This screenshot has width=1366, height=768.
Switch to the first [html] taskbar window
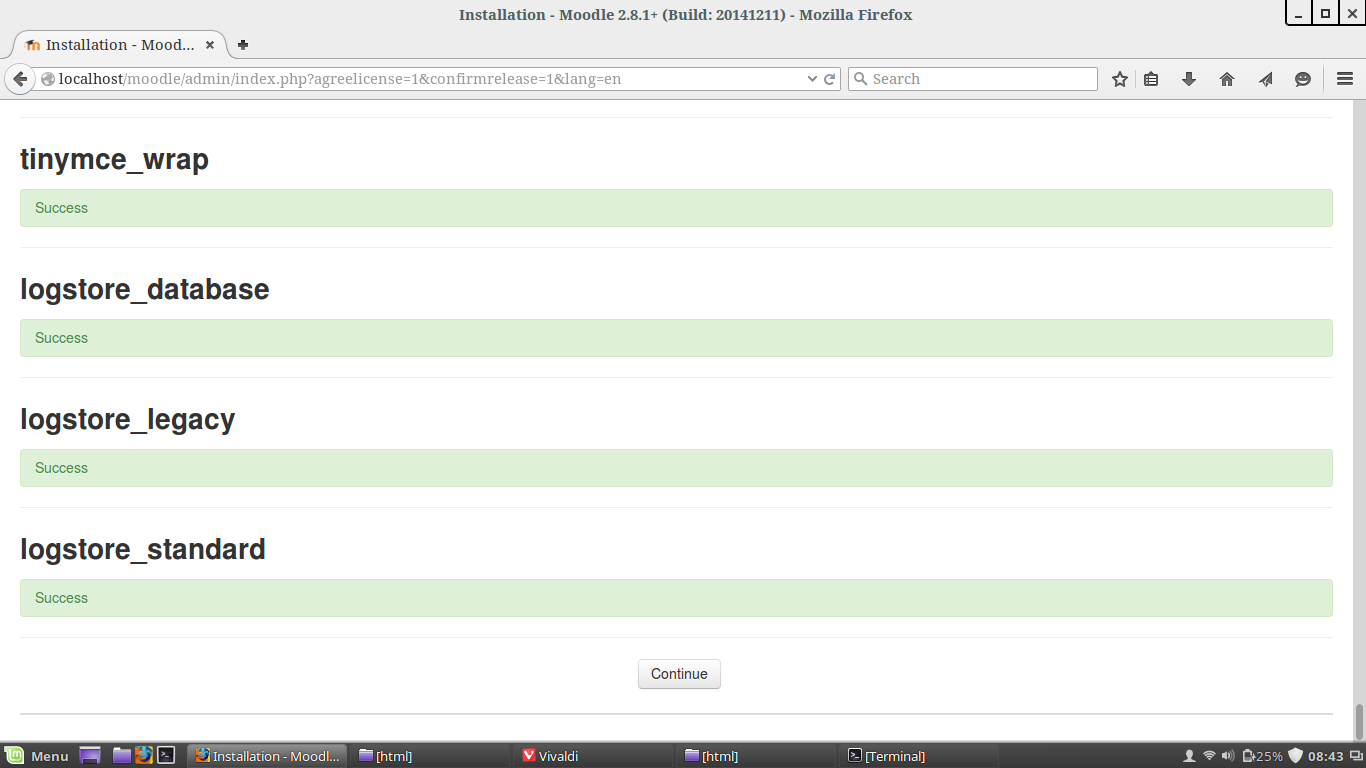pyautogui.click(x=430, y=756)
